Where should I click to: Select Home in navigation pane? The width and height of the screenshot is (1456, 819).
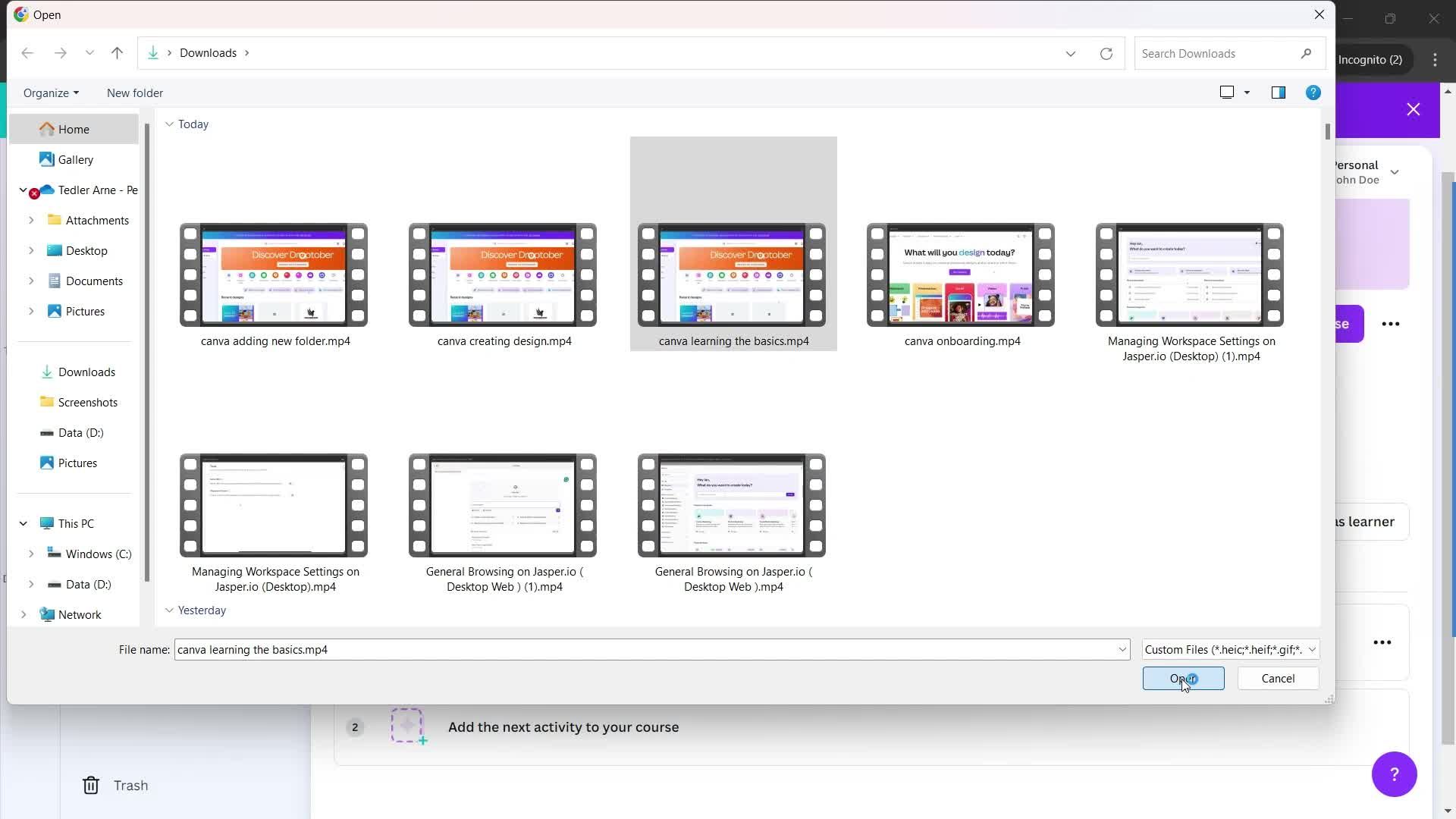(x=74, y=130)
